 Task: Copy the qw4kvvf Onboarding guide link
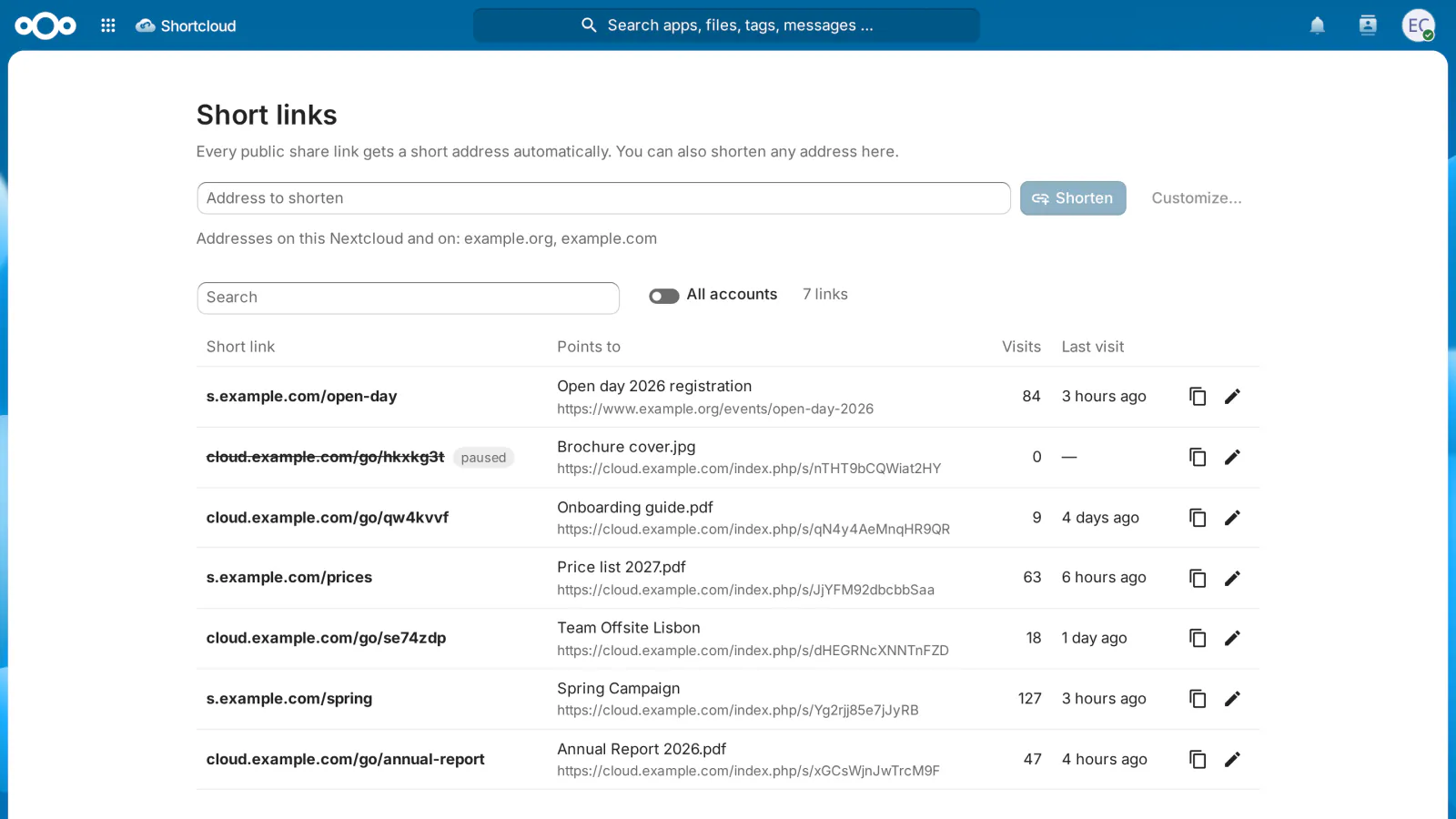[x=1198, y=518]
